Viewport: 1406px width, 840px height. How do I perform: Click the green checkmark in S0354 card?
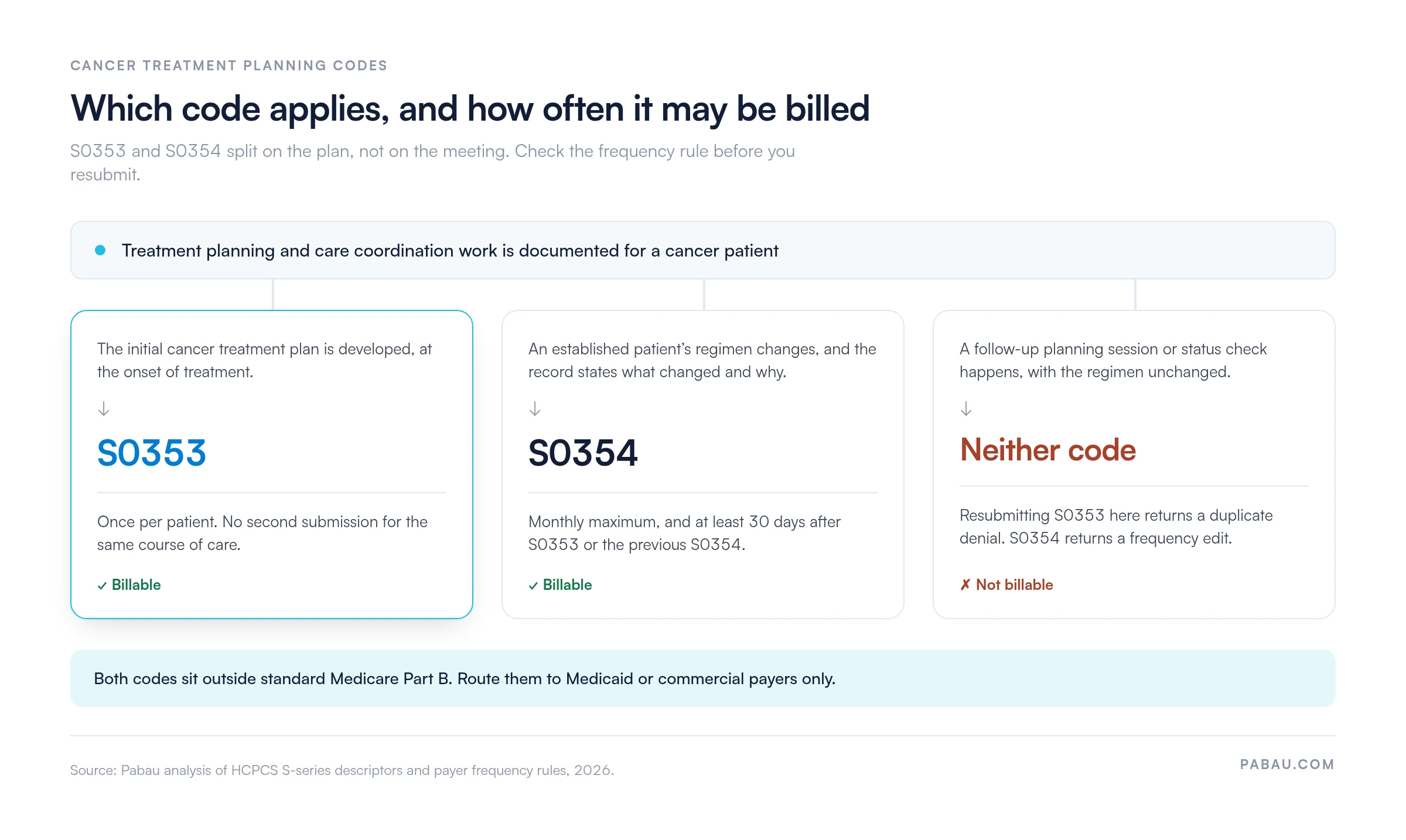(x=533, y=585)
